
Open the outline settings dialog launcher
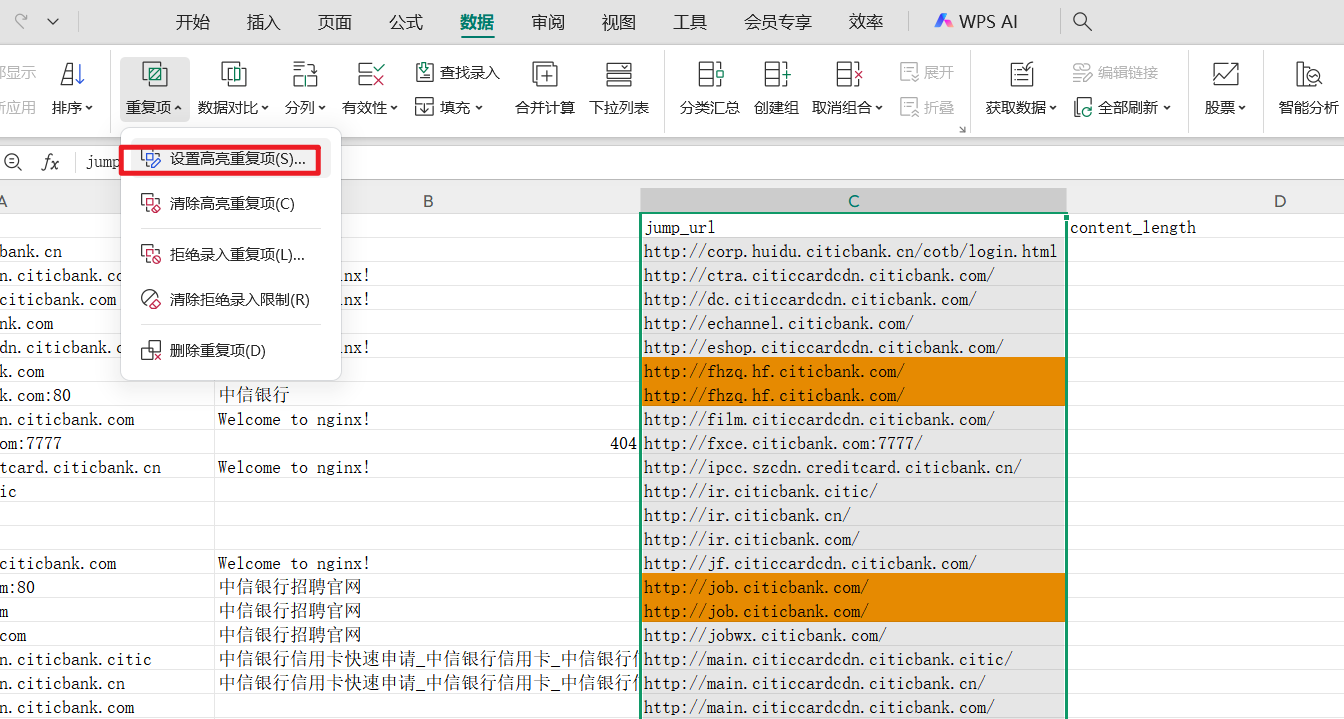coord(963,129)
